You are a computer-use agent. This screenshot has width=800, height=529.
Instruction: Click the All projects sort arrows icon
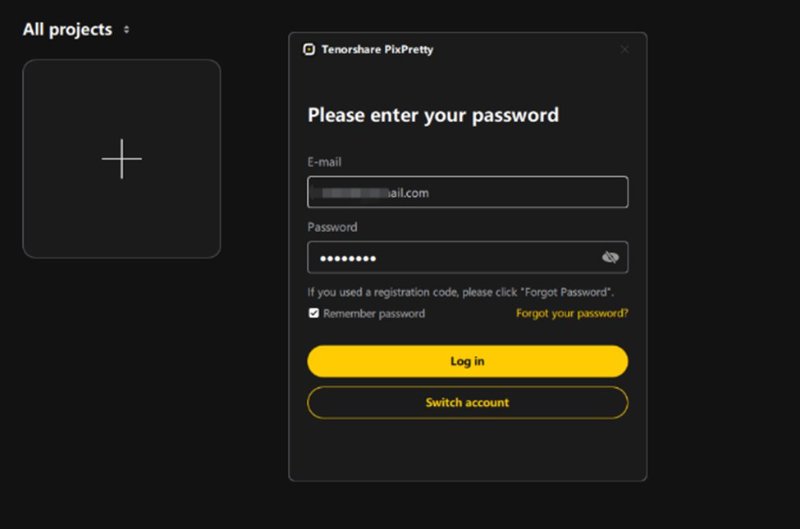coord(126,30)
